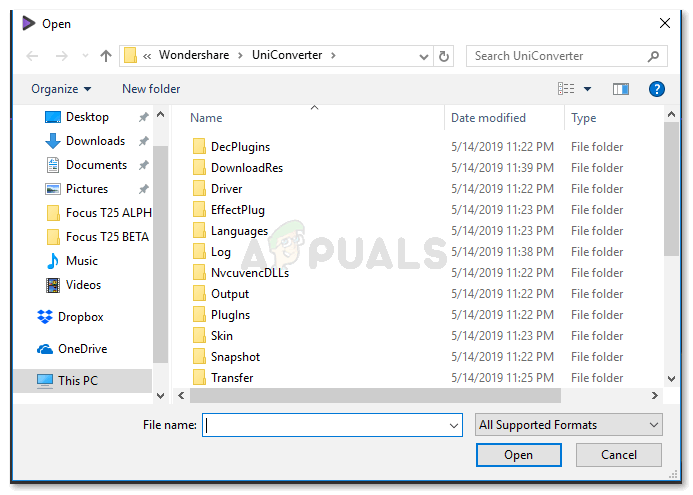Click the Desktop pin icon
693x495 pixels.
coord(143,117)
